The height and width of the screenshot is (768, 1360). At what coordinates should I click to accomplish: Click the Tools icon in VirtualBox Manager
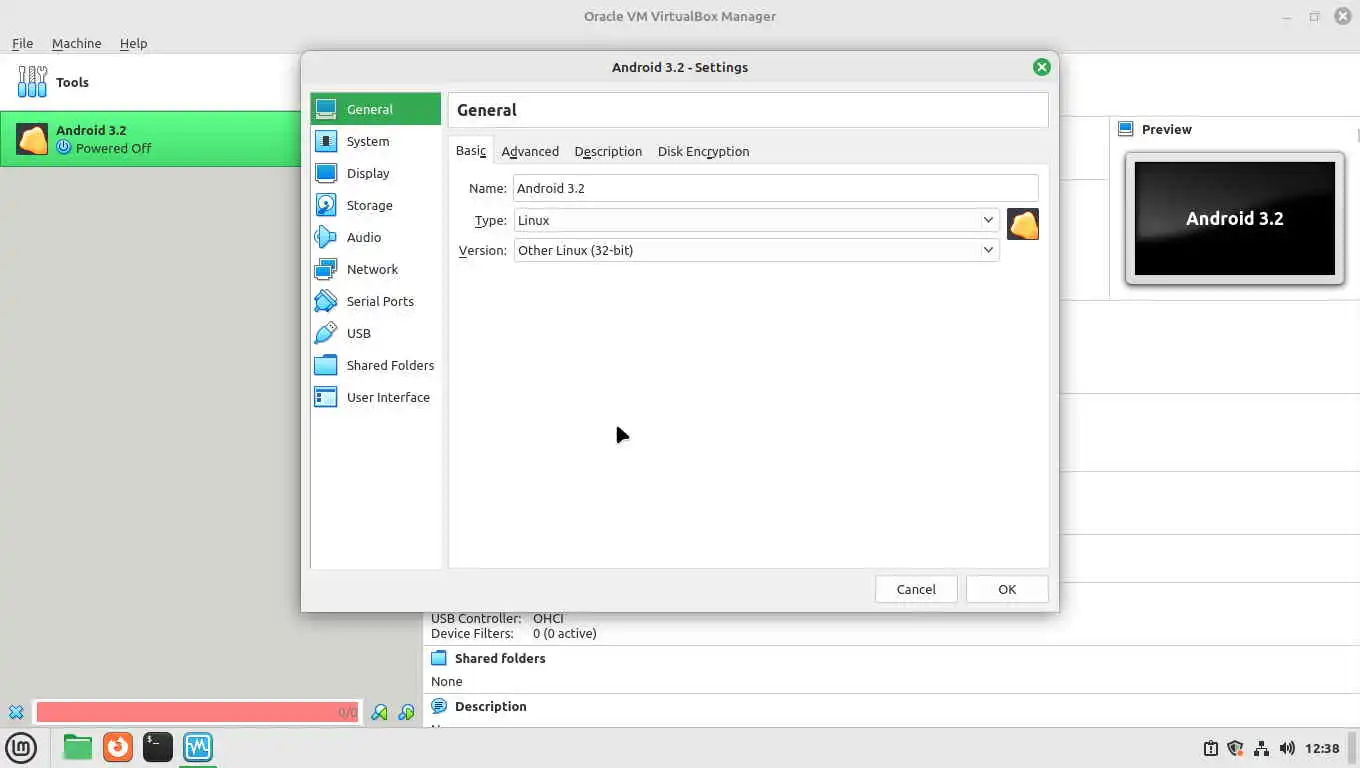point(32,82)
